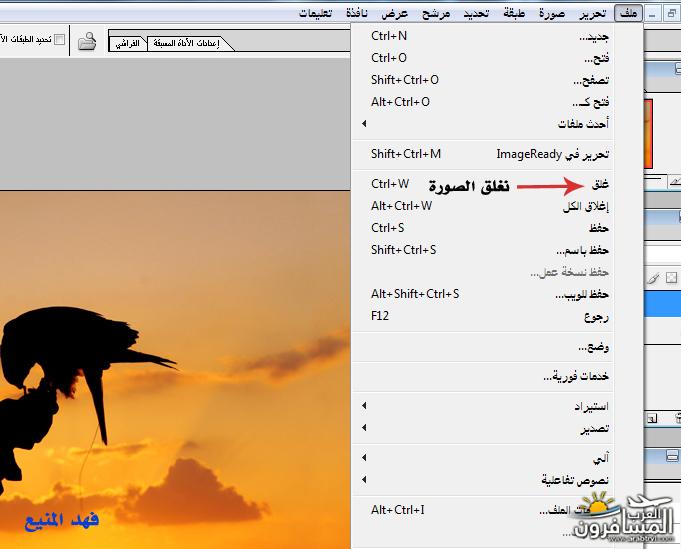Choose غلق to close the image

tap(483, 185)
